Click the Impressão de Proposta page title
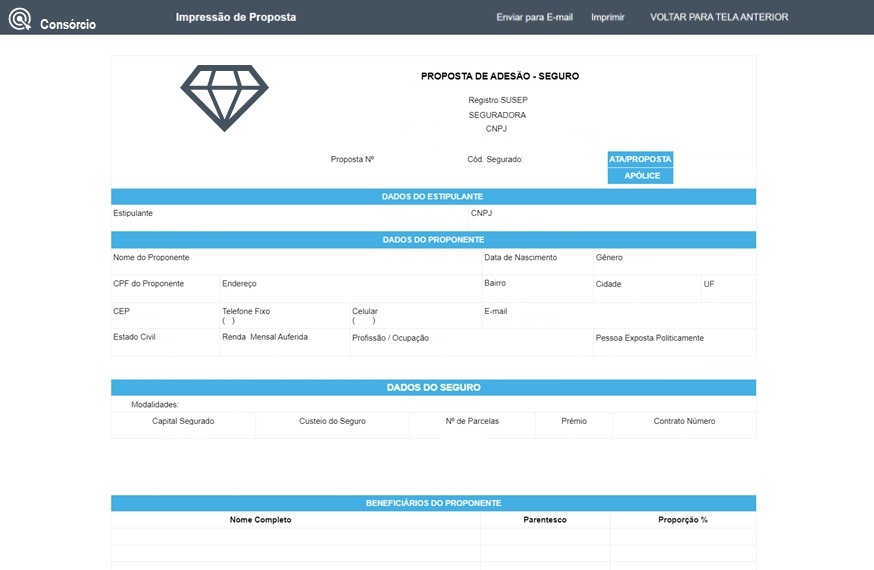Viewport: 874px width, 570px height. (235, 17)
